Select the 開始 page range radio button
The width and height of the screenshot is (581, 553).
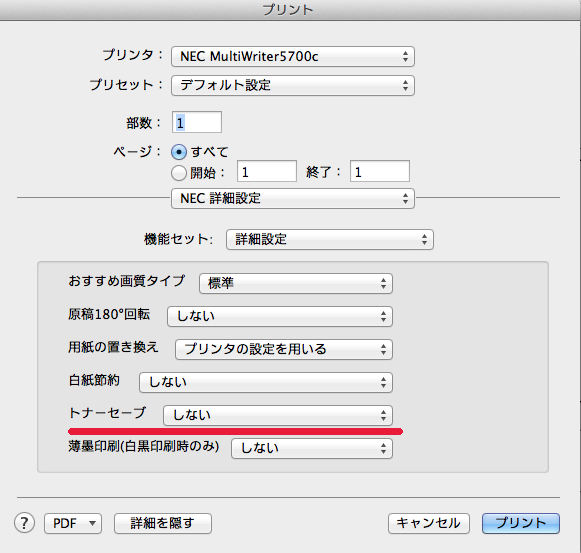pyautogui.click(x=179, y=173)
